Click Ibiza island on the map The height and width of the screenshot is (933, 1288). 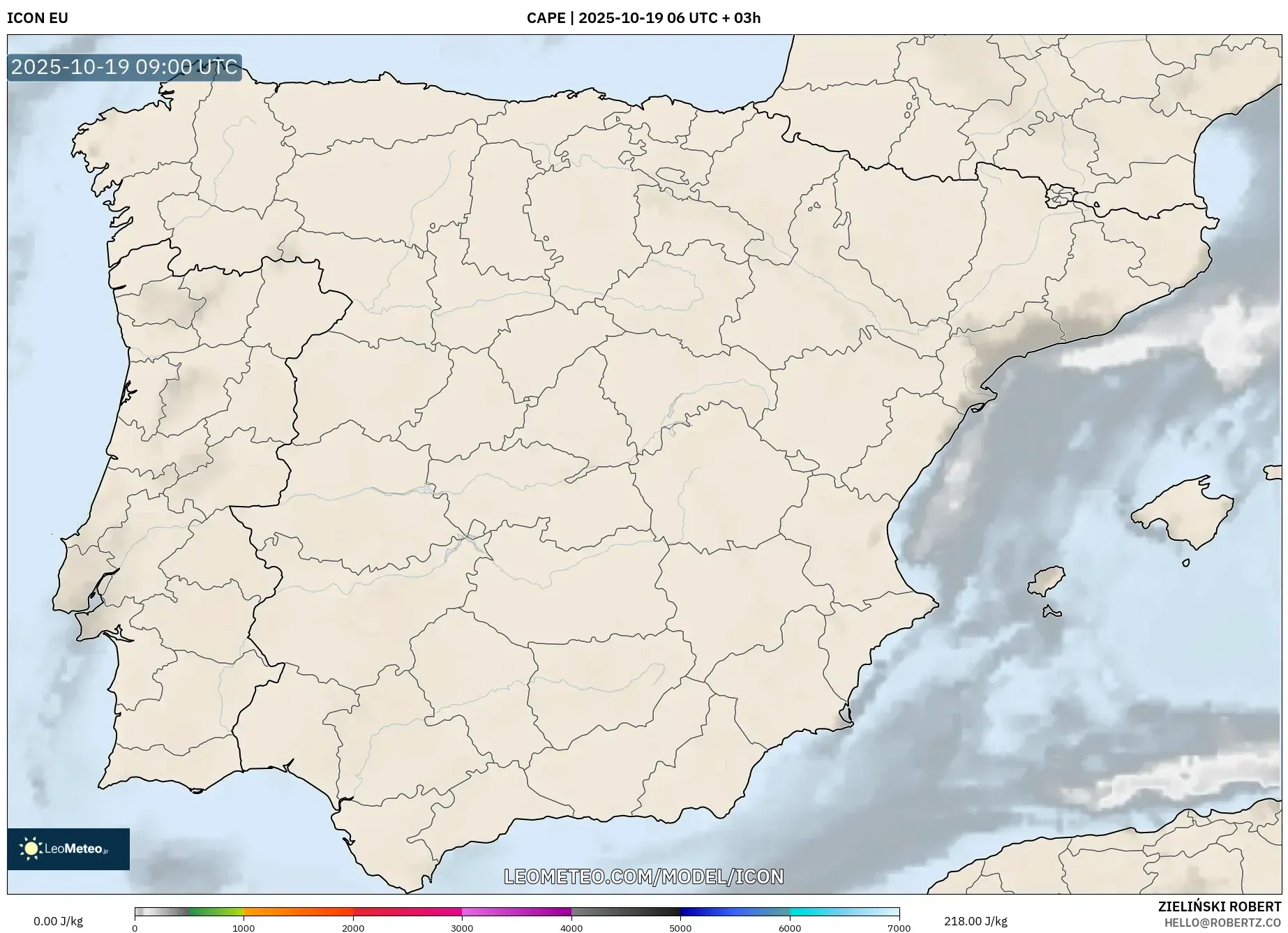click(1047, 581)
